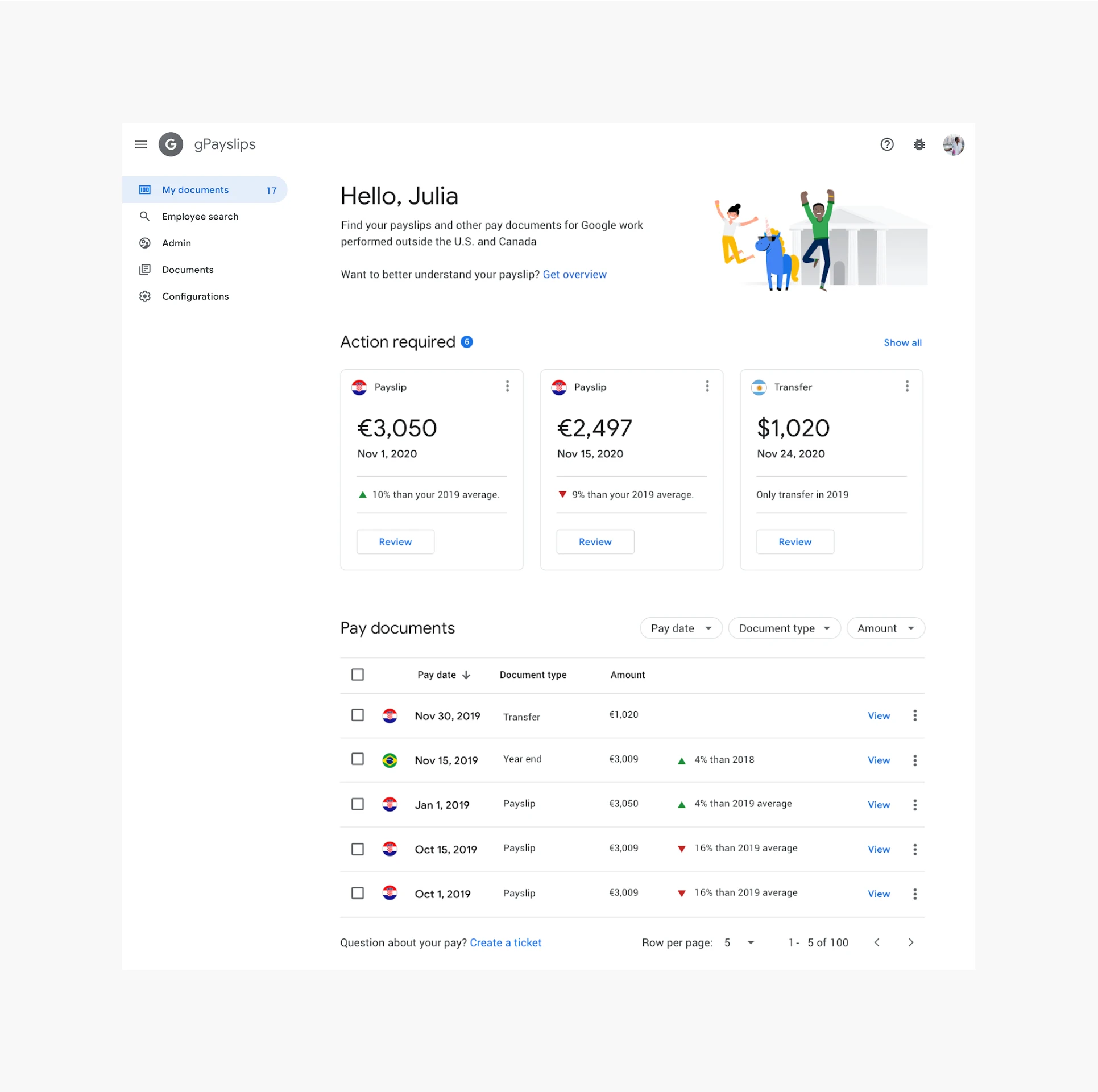
Task: Expand the Pay date filter dropdown
Action: pyautogui.click(x=681, y=628)
